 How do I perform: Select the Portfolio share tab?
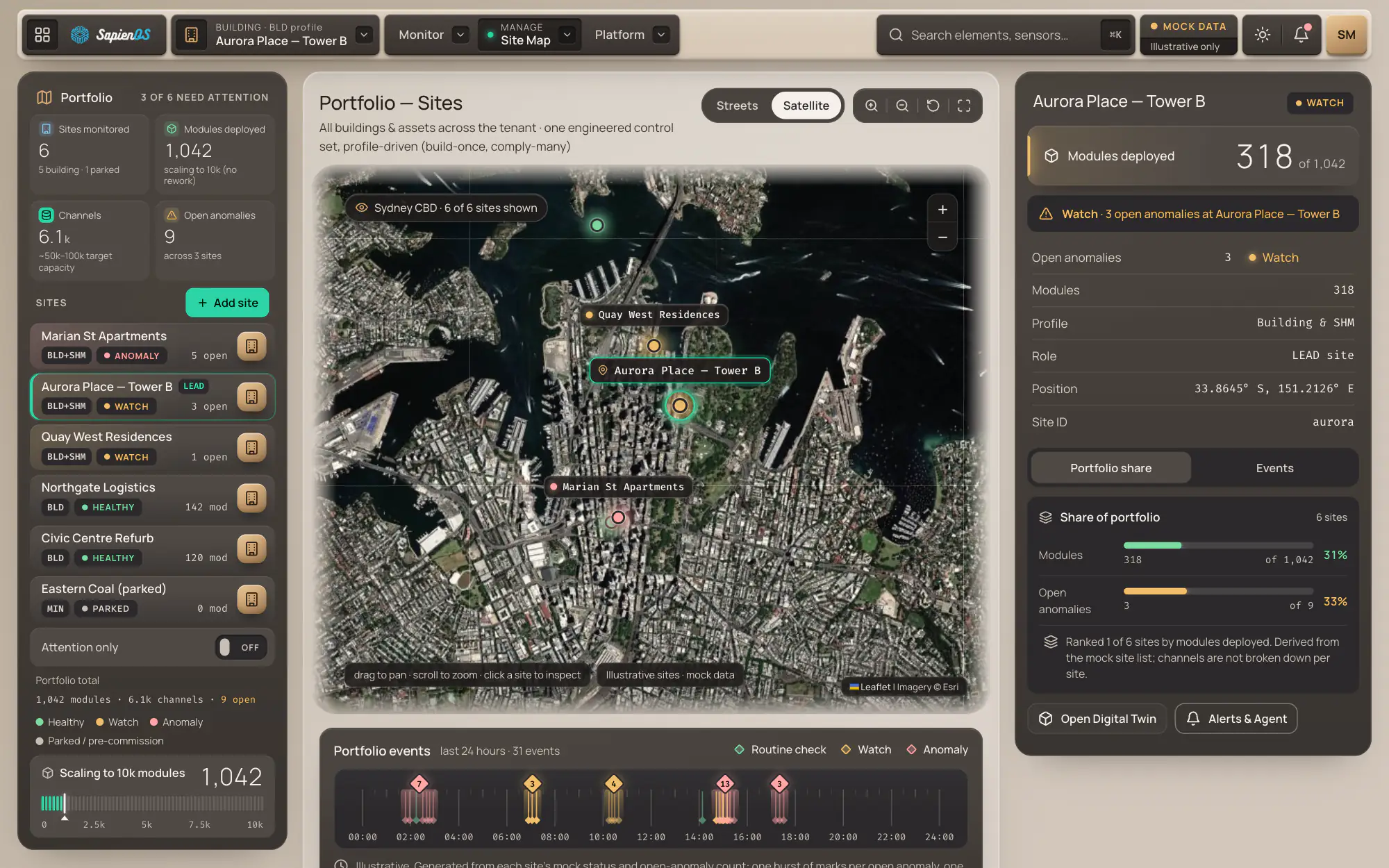[x=1111, y=468]
